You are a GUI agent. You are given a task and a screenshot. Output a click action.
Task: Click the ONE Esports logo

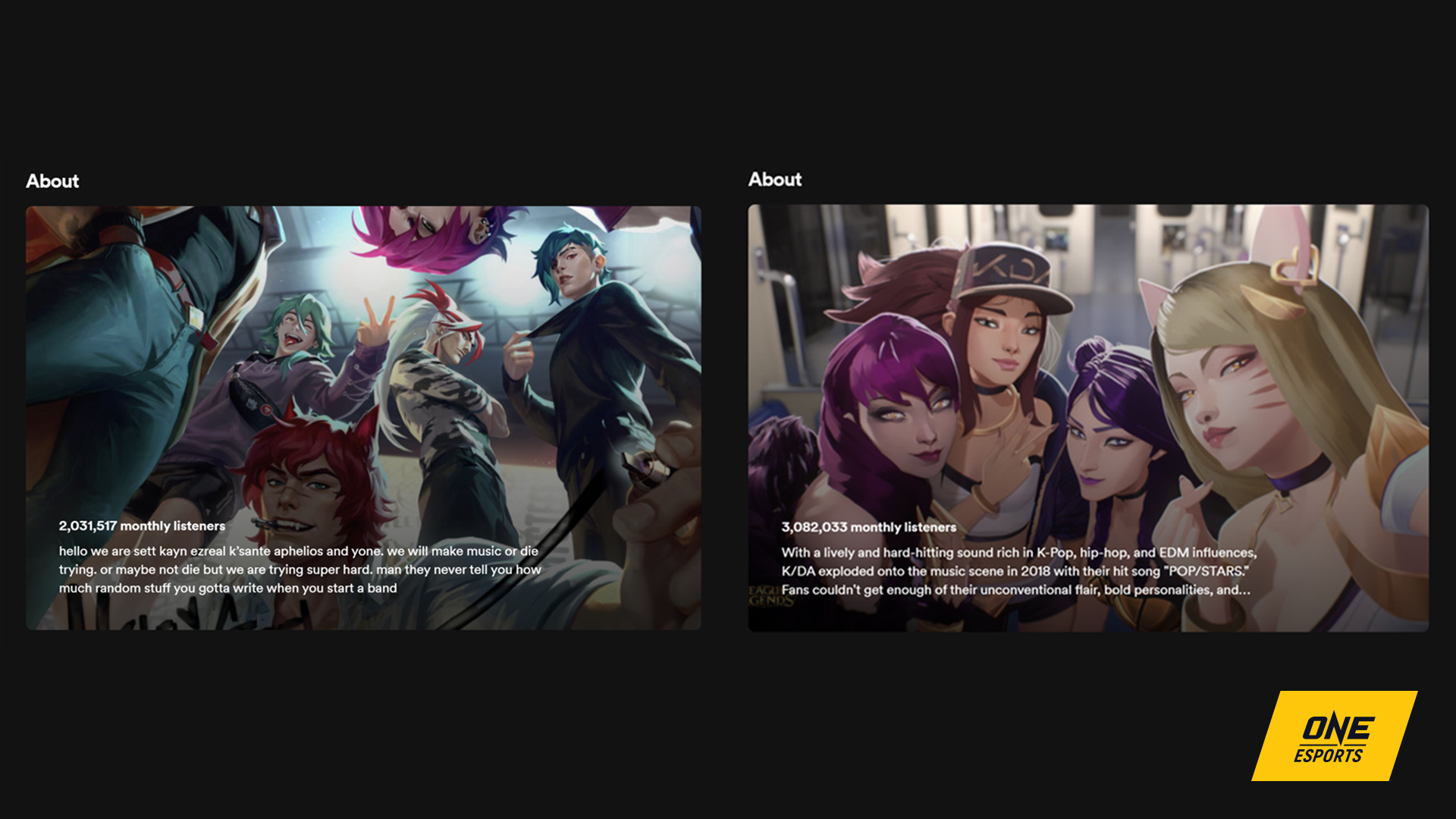pos(1334,736)
